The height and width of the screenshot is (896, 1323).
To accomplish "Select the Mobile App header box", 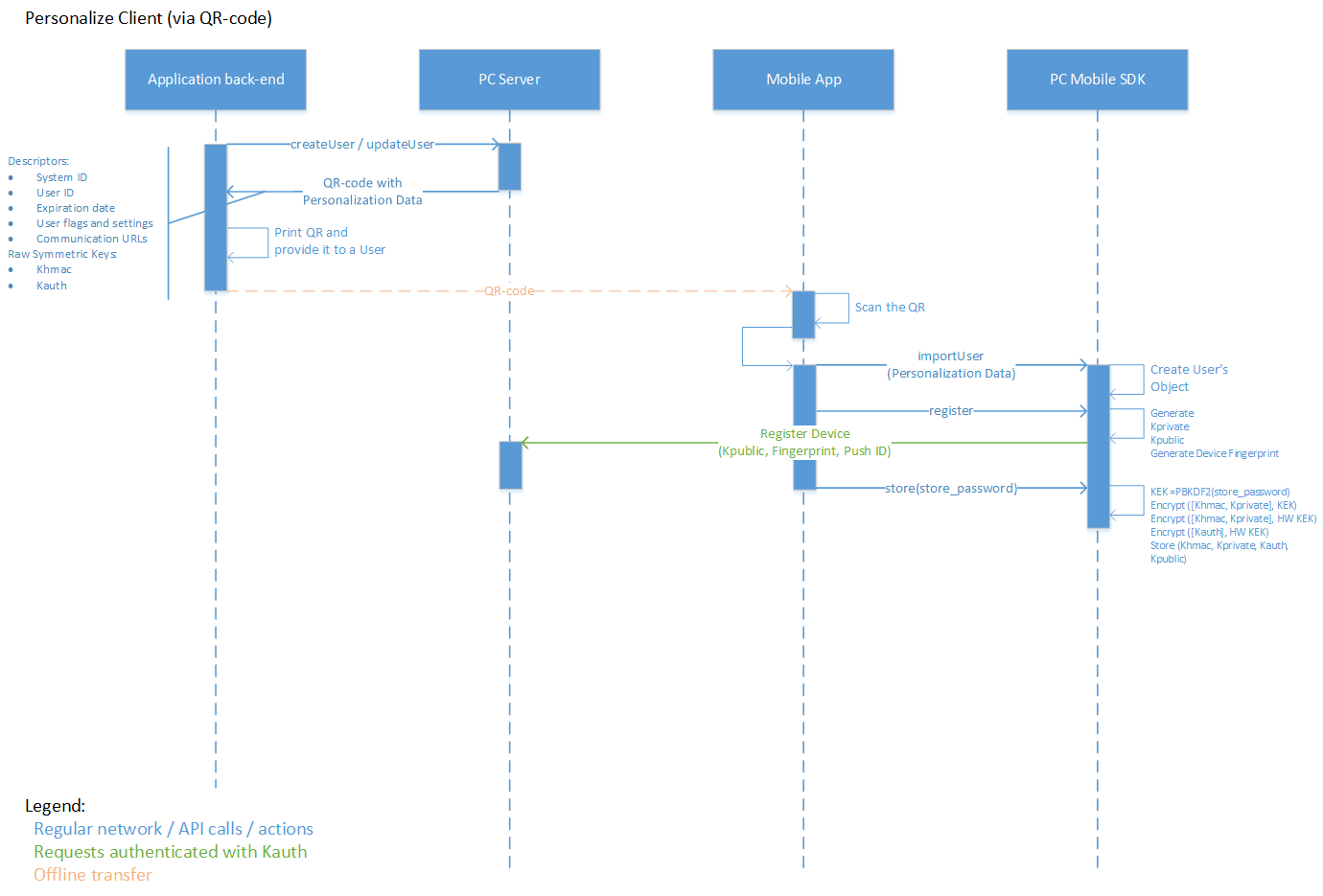I will coord(803,80).
